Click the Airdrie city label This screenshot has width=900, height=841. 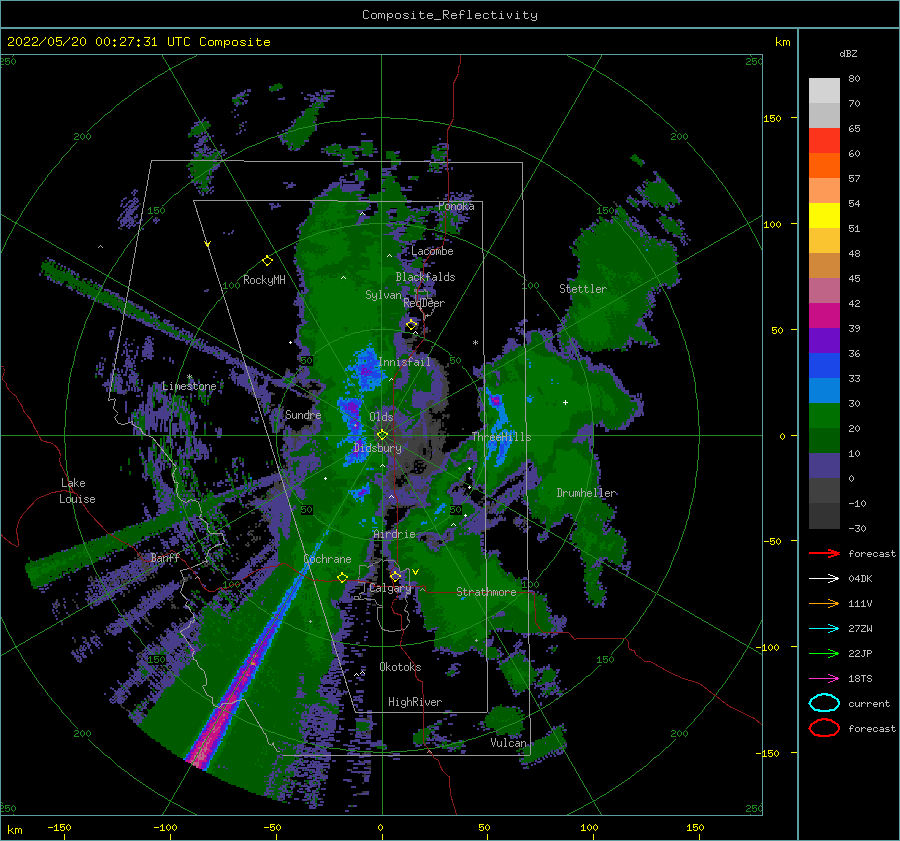(x=394, y=534)
